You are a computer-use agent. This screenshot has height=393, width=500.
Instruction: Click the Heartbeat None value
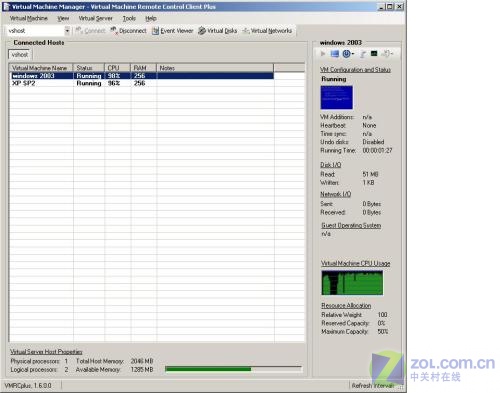pos(369,125)
